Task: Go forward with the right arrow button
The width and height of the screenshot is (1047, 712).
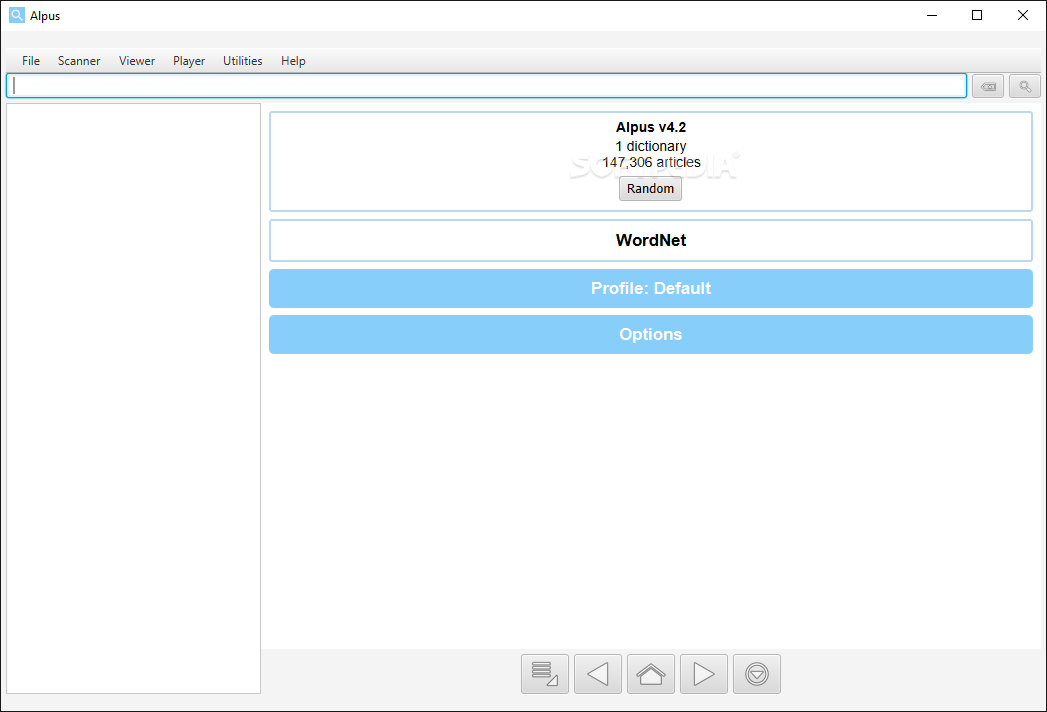Action: 704,674
